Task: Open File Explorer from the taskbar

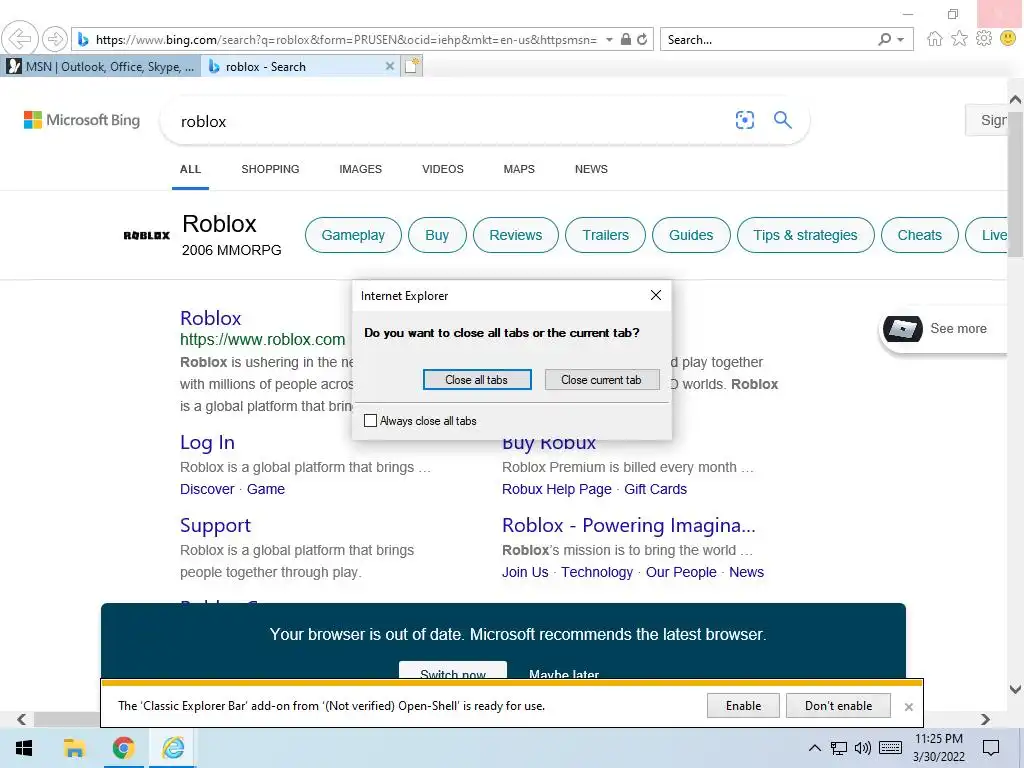Action: point(74,748)
